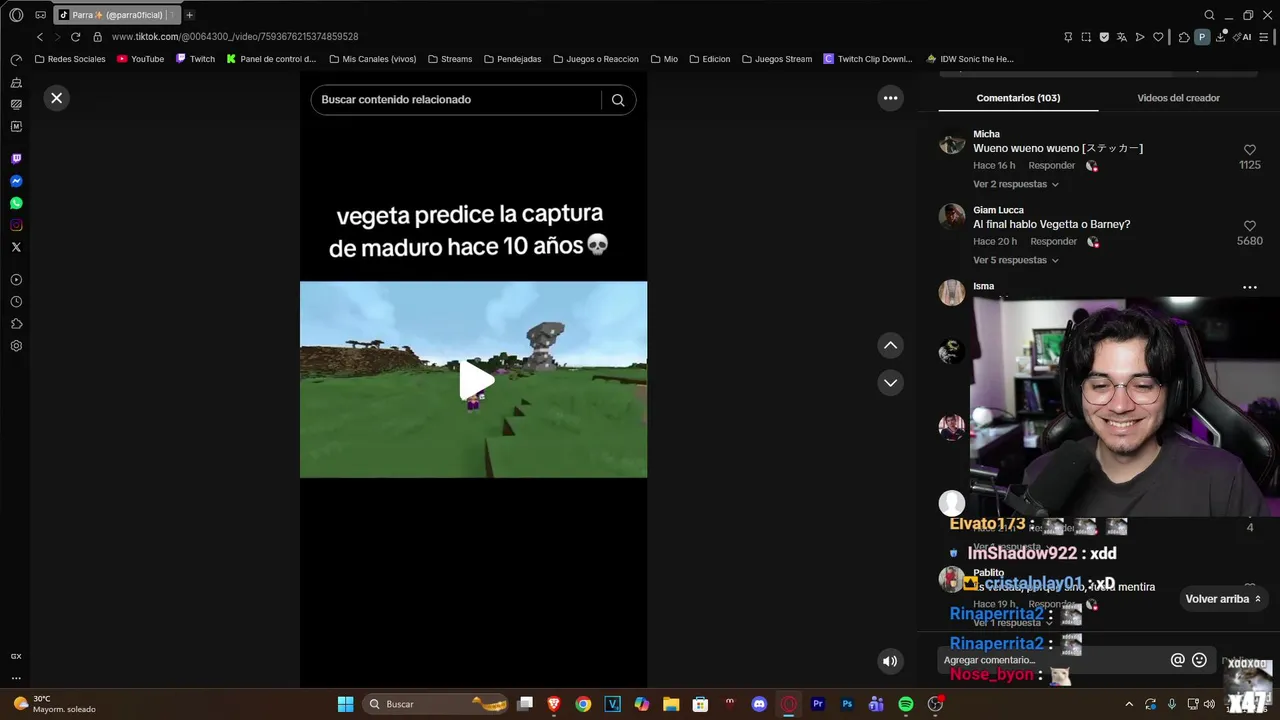Go back in browser history

(x=40, y=37)
